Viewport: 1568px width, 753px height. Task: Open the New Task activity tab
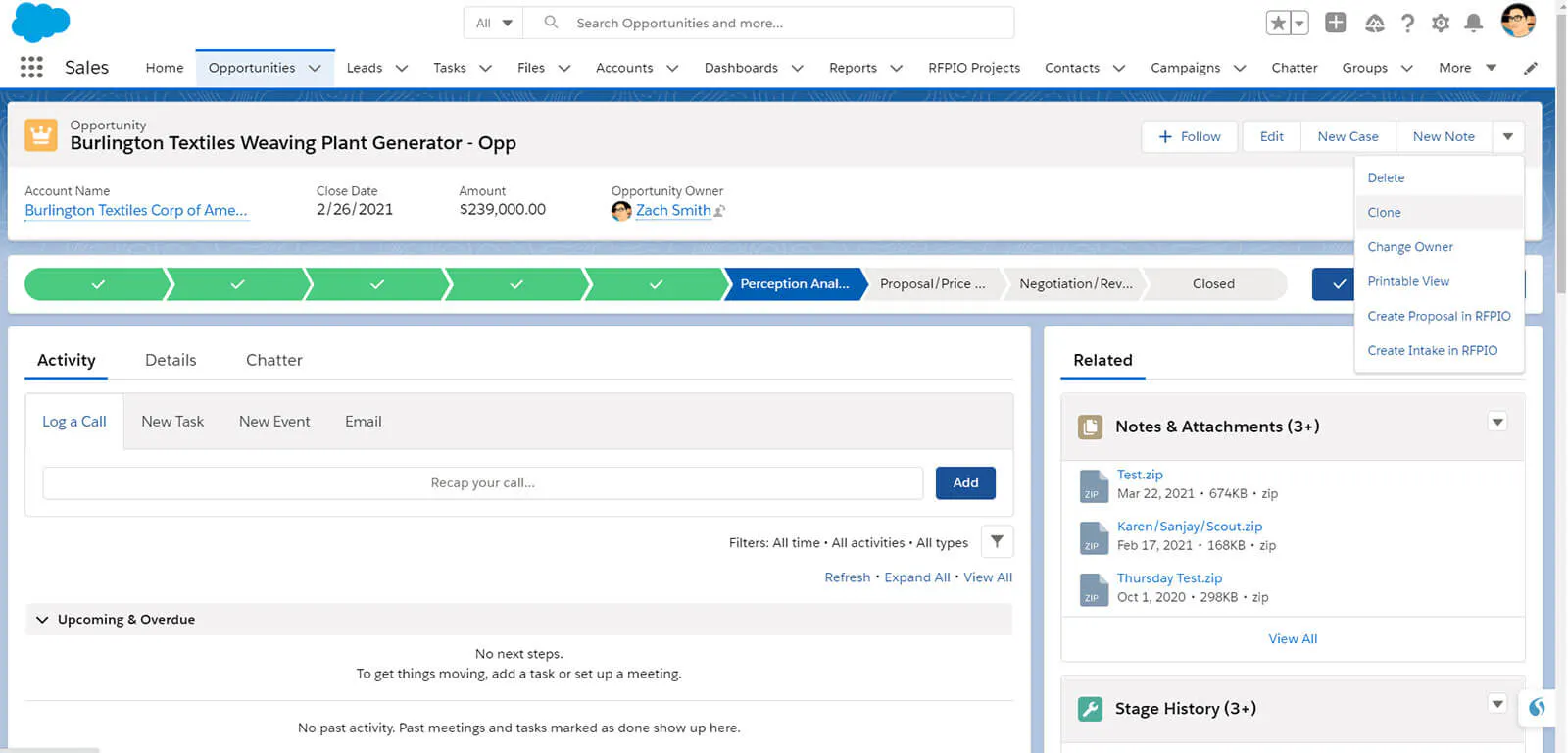pos(172,422)
